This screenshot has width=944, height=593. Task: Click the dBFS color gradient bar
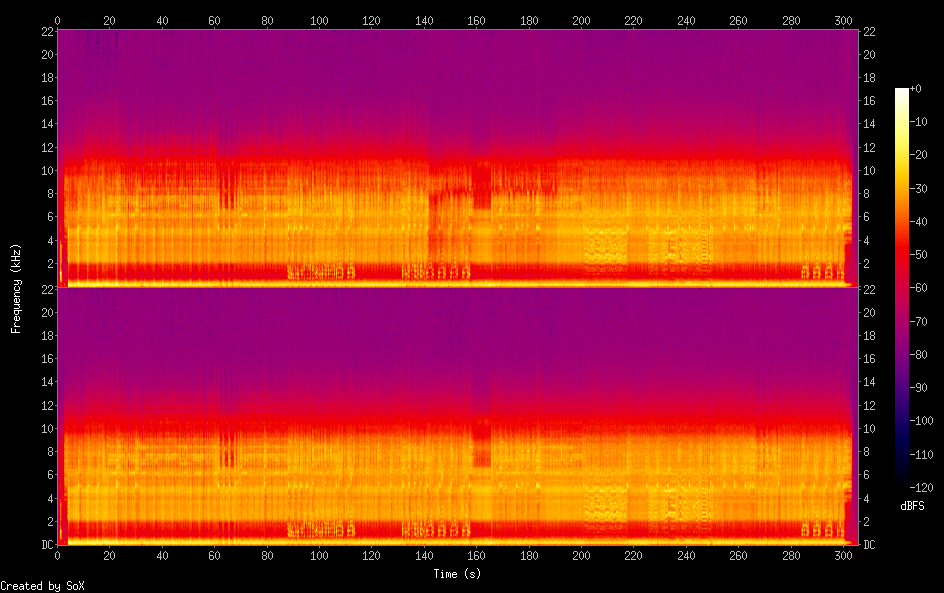[x=902, y=287]
